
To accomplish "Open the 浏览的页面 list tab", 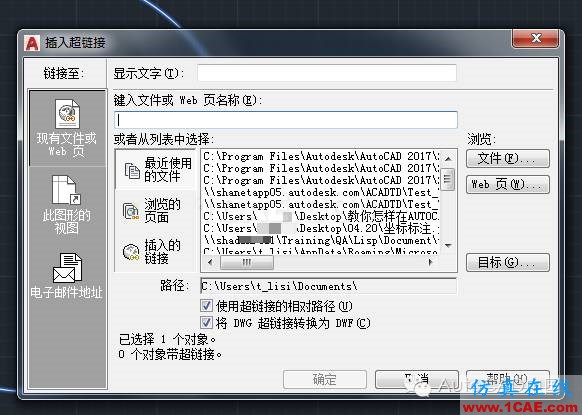I will [155, 210].
